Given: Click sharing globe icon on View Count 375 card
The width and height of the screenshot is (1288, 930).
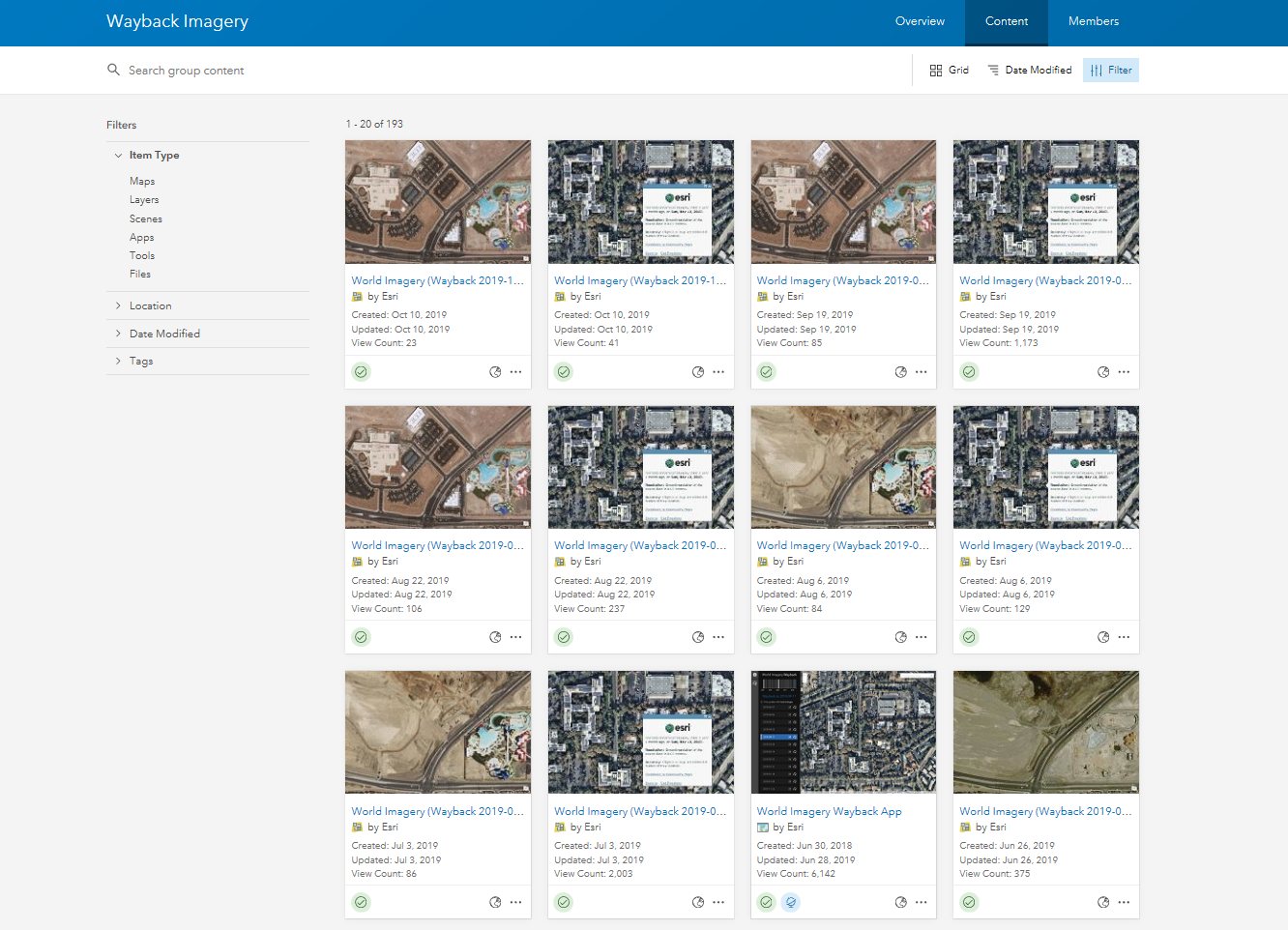Looking at the screenshot, I should 1103,902.
